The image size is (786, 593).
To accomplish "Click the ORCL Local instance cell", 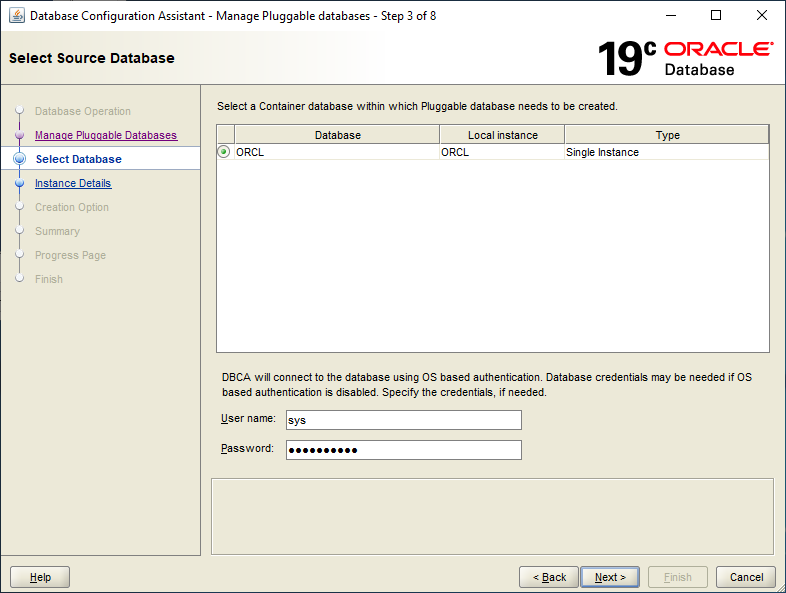I will pos(502,152).
